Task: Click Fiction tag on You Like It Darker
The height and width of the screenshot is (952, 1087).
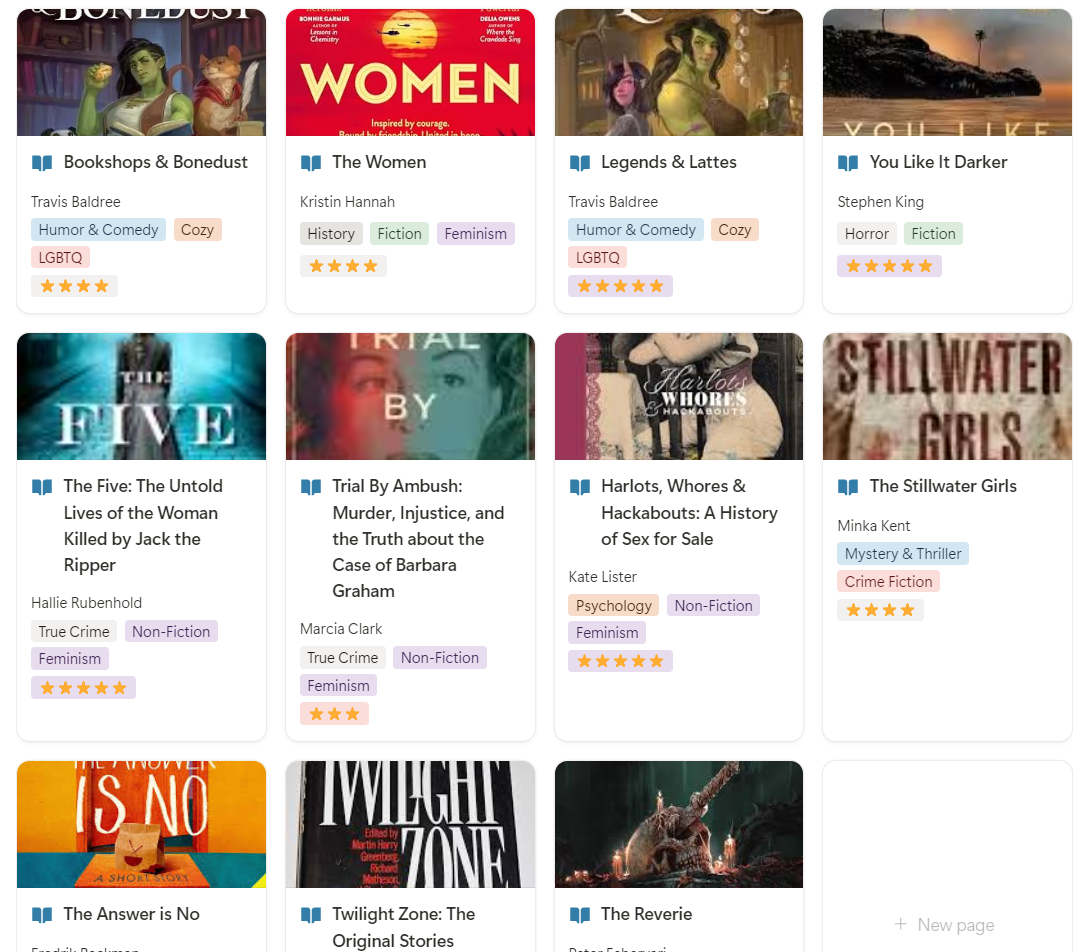Action: click(933, 234)
